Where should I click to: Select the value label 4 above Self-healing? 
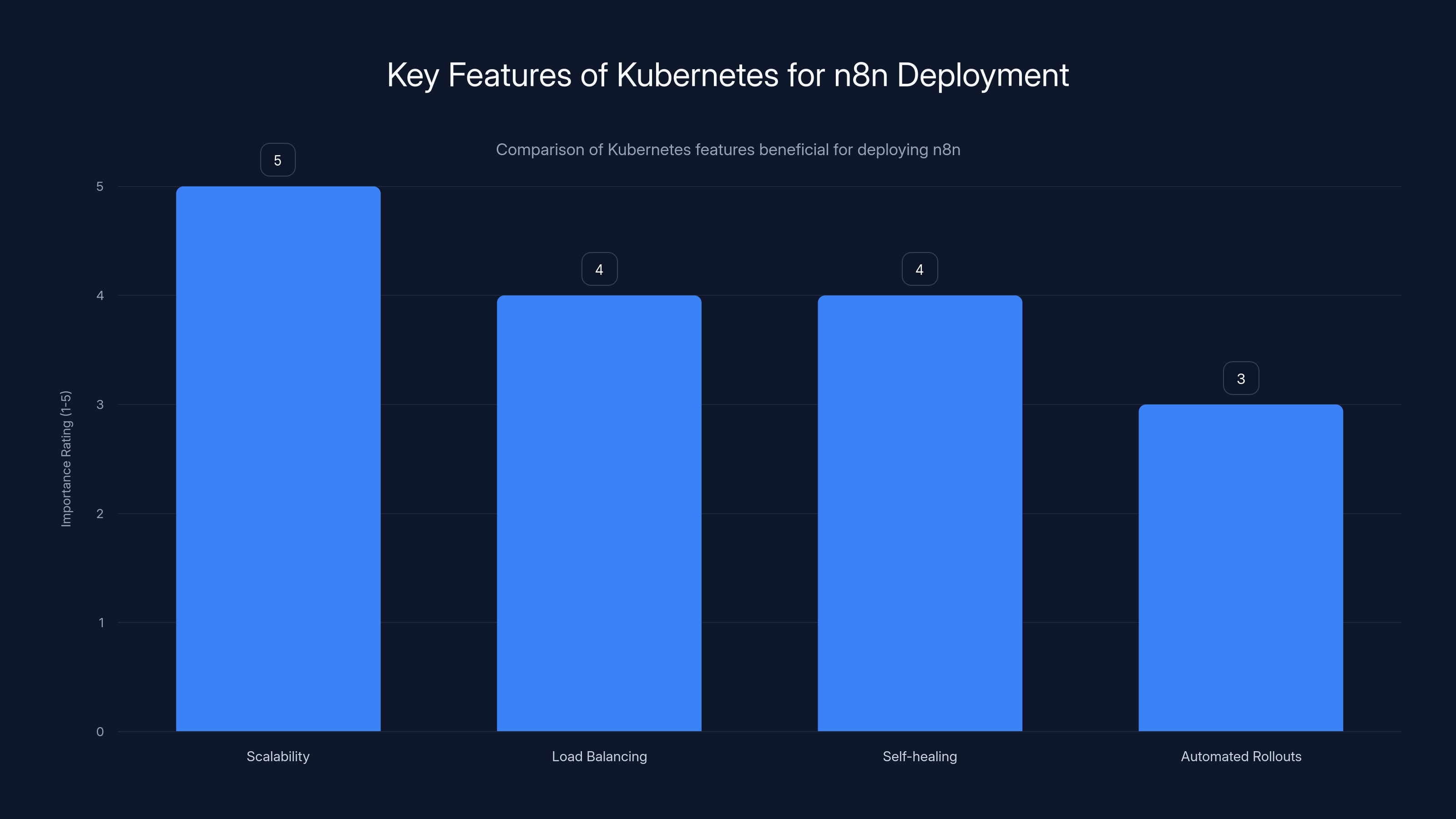click(x=920, y=269)
